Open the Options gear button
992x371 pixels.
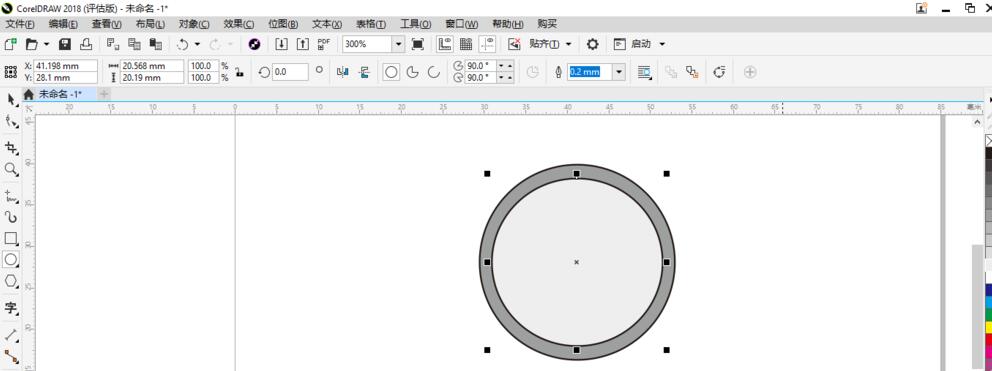(592, 44)
